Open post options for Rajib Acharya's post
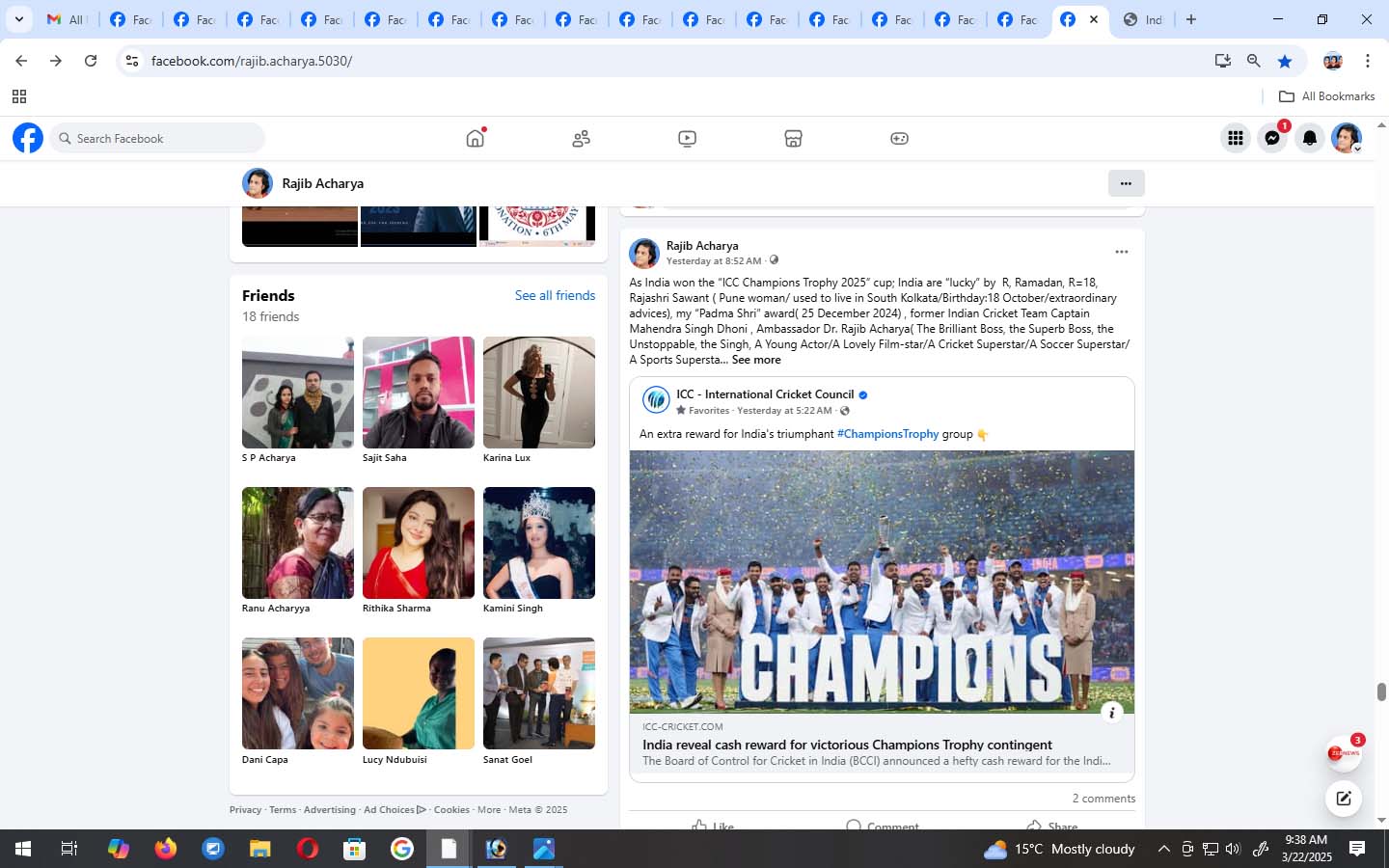The width and height of the screenshot is (1389, 868). point(1121,252)
